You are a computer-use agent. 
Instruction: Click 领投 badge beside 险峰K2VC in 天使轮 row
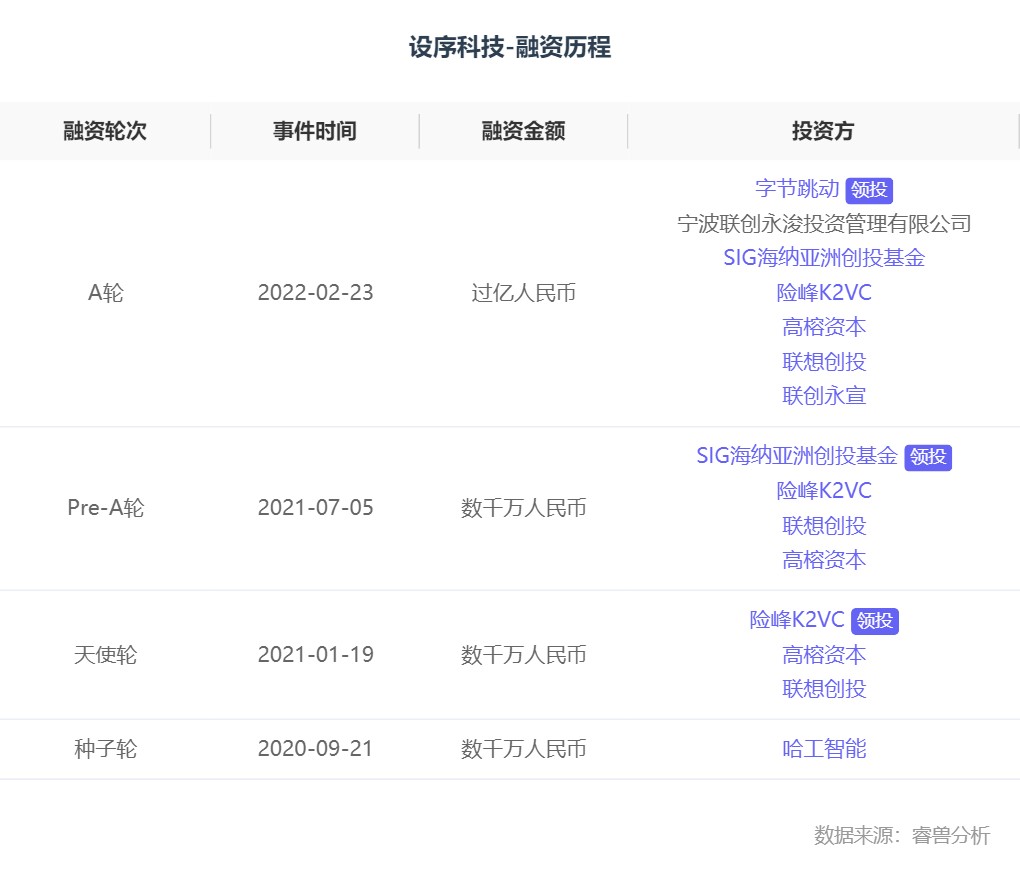coord(875,621)
